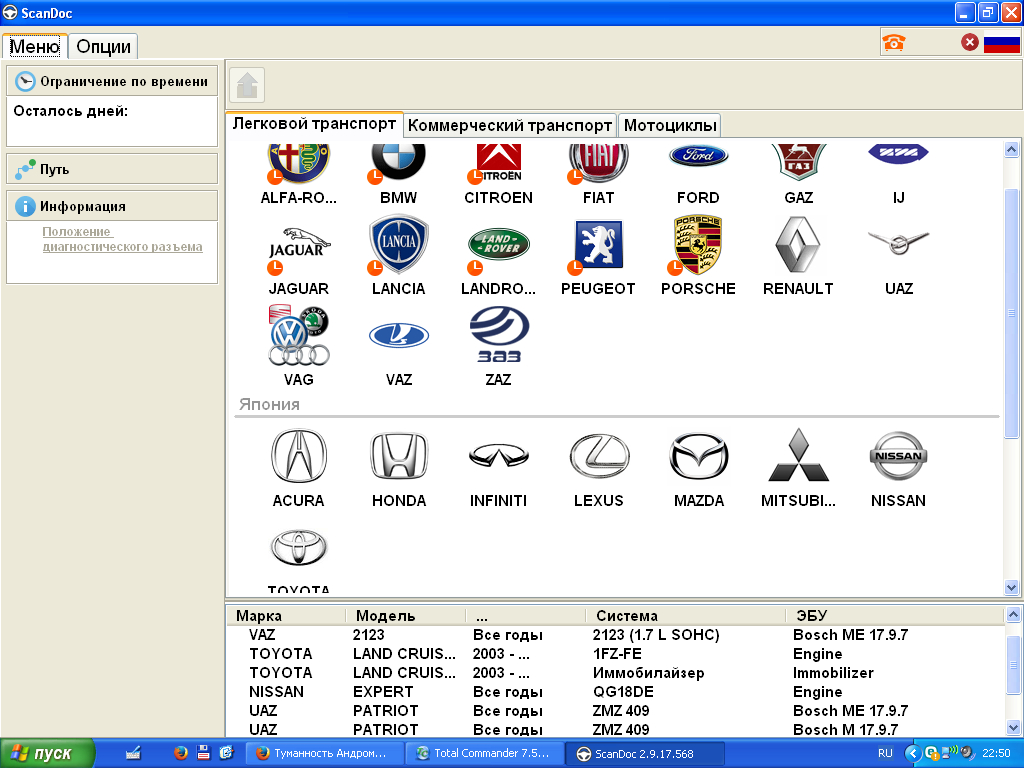Image resolution: width=1024 pixels, height=768 pixels.
Task: Select the Acura brand logo
Action: tap(298, 456)
